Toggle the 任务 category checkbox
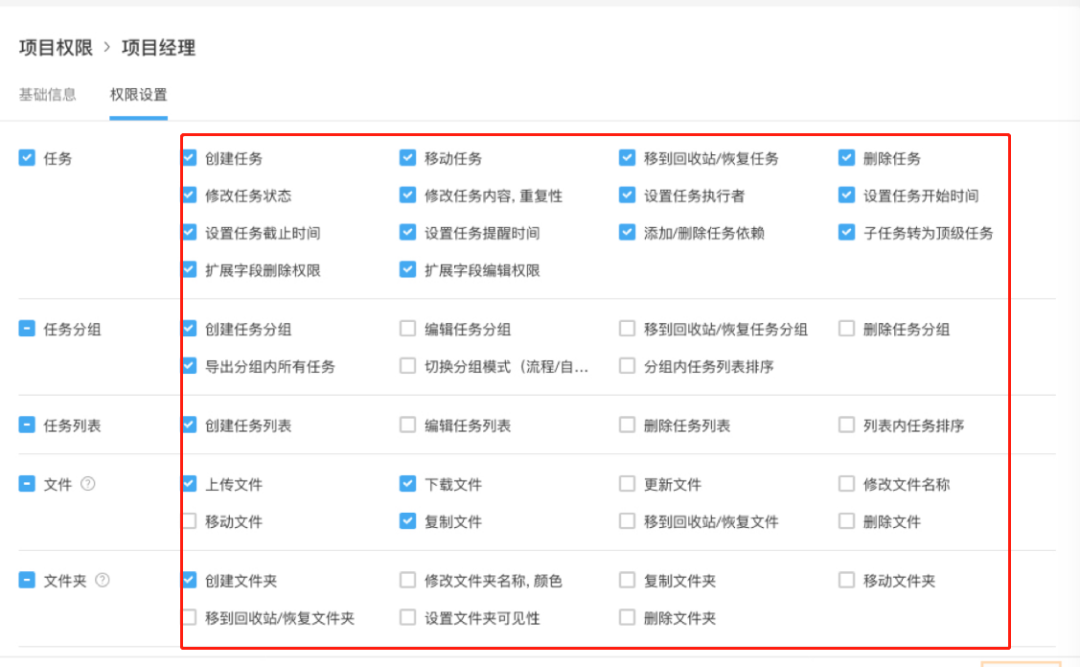1080x667 pixels. (x=27, y=157)
